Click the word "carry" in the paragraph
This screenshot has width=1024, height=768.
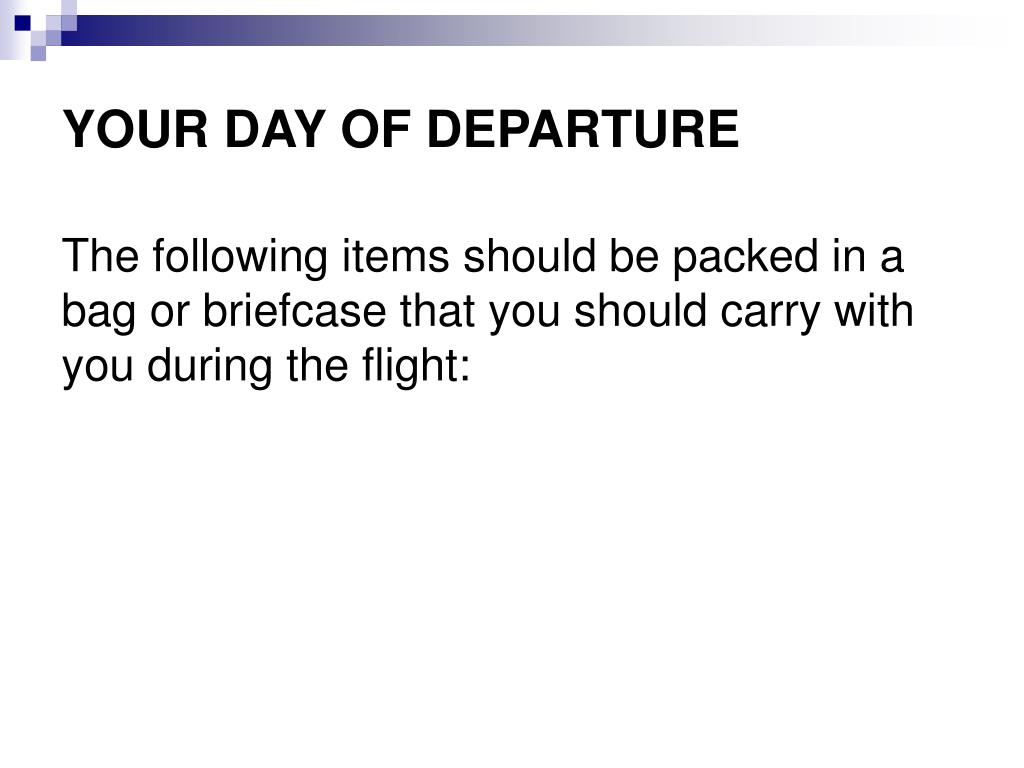pyautogui.click(x=771, y=312)
